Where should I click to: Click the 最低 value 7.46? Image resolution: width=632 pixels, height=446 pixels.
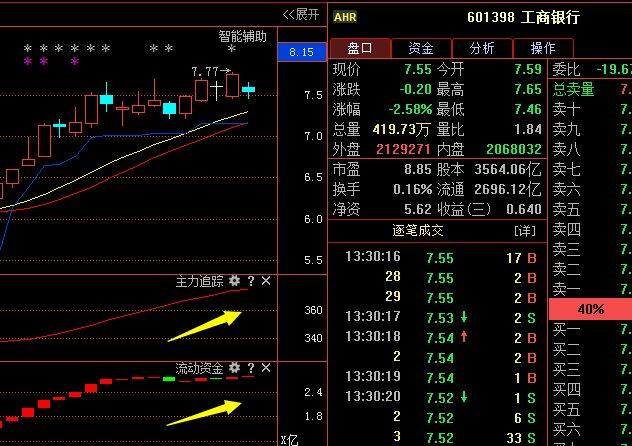click(528, 109)
